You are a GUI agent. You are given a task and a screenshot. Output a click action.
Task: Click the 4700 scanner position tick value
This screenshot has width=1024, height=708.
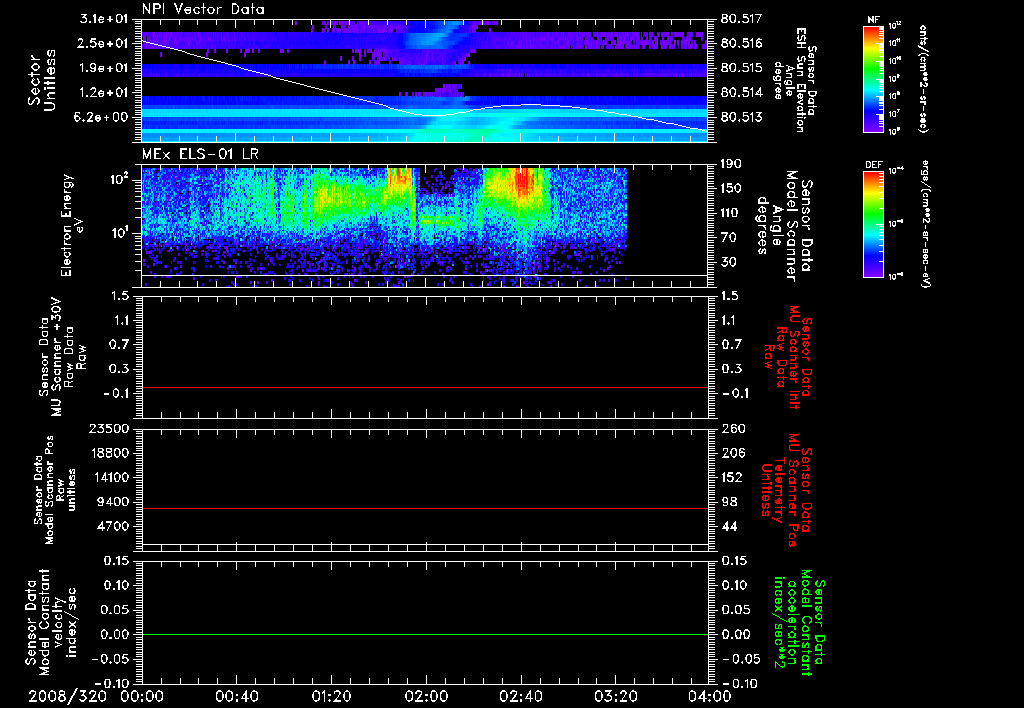(112, 526)
